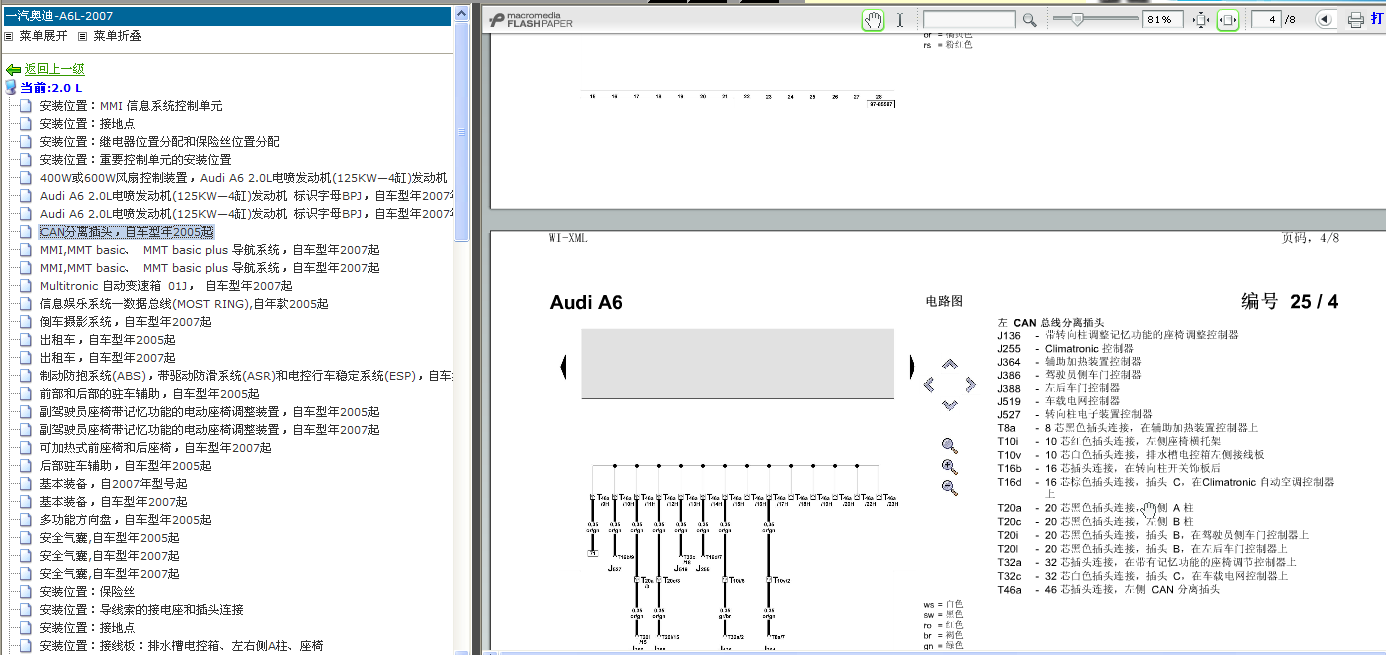Pan diagram right with the right arrow
The height and width of the screenshot is (655, 1386).
tap(969, 384)
